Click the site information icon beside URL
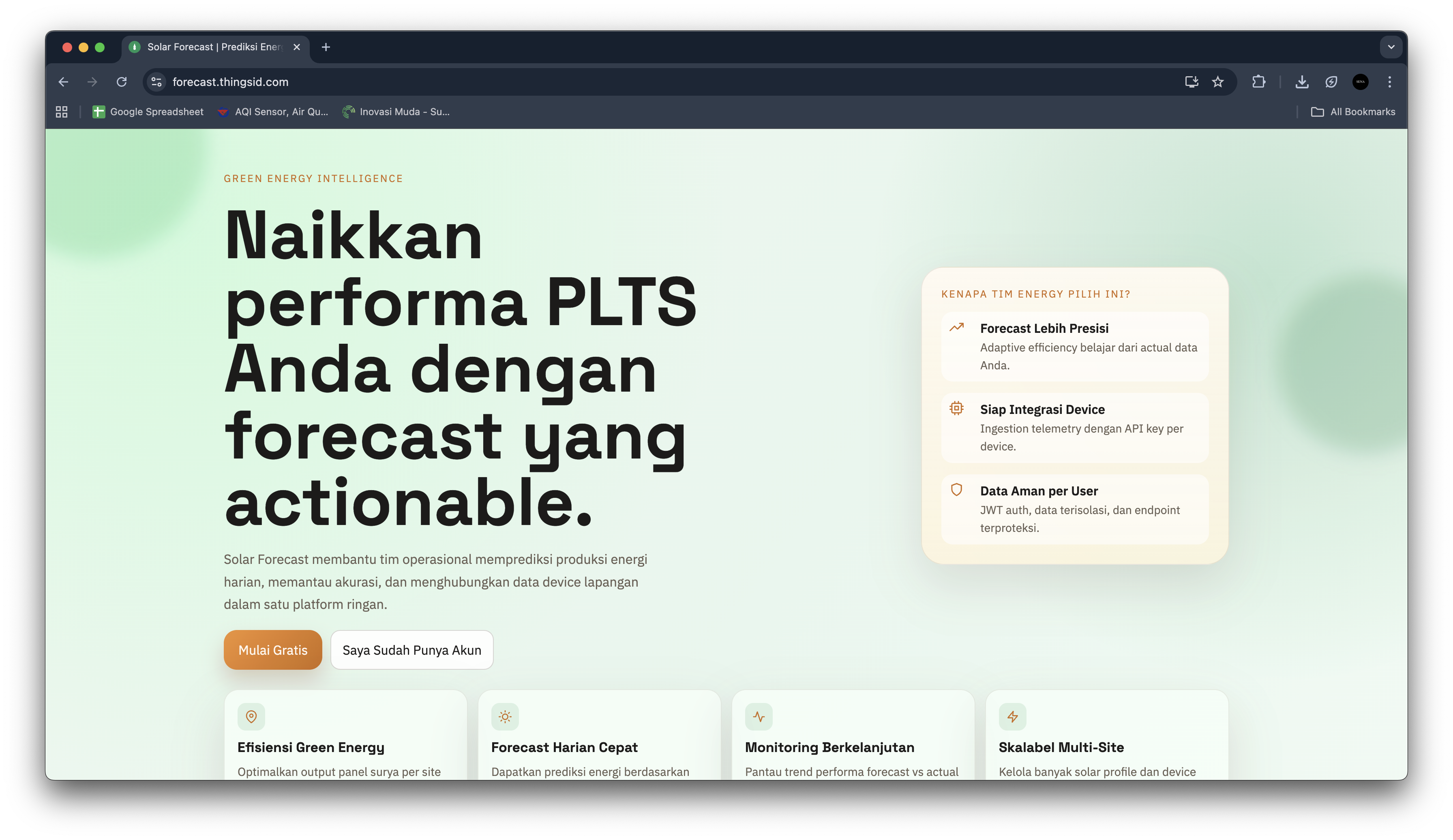1453x840 pixels. click(156, 82)
